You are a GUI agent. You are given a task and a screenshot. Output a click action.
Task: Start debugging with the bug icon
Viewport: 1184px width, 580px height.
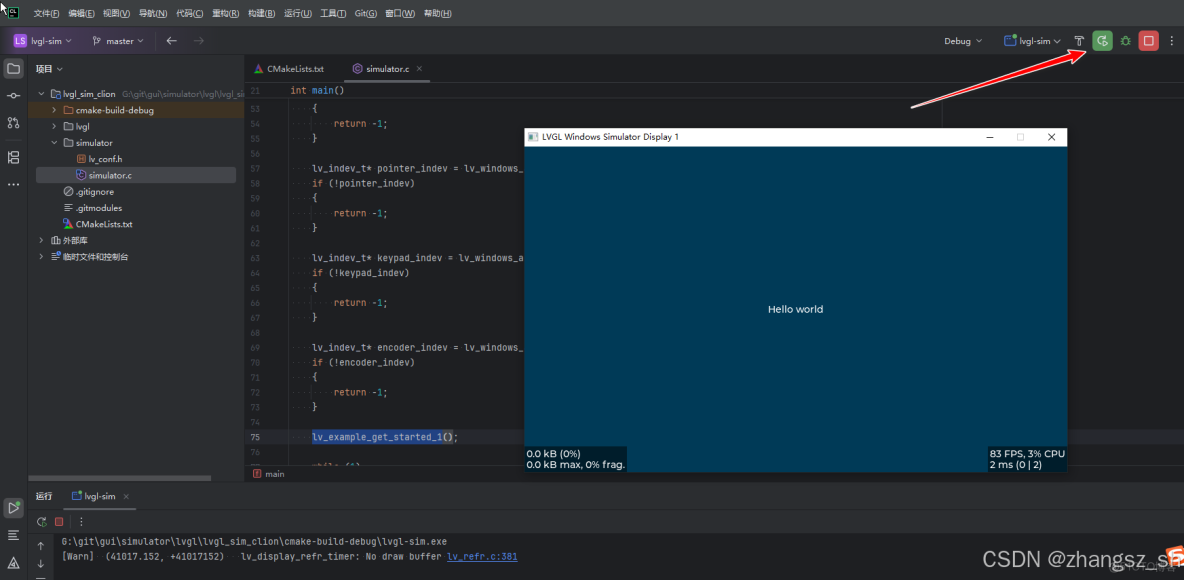point(1125,41)
